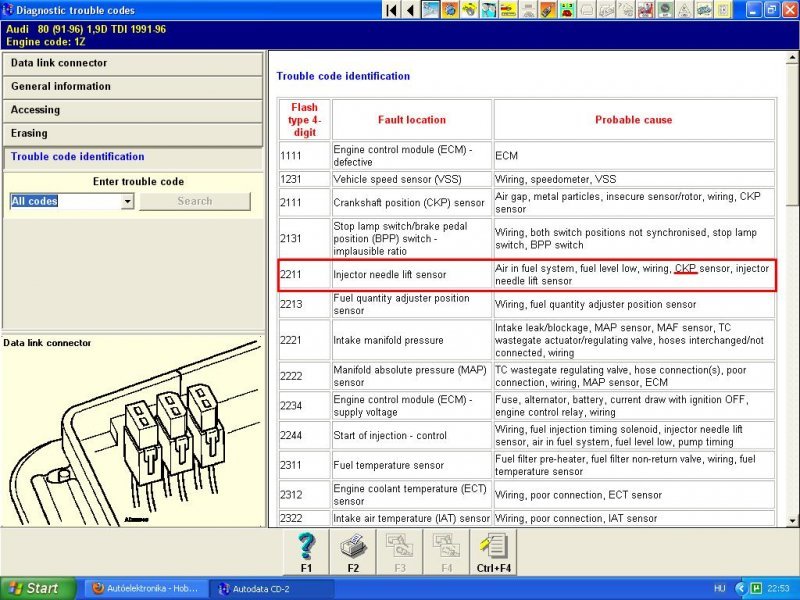Open the warning triangle toolbar icon

point(684,10)
